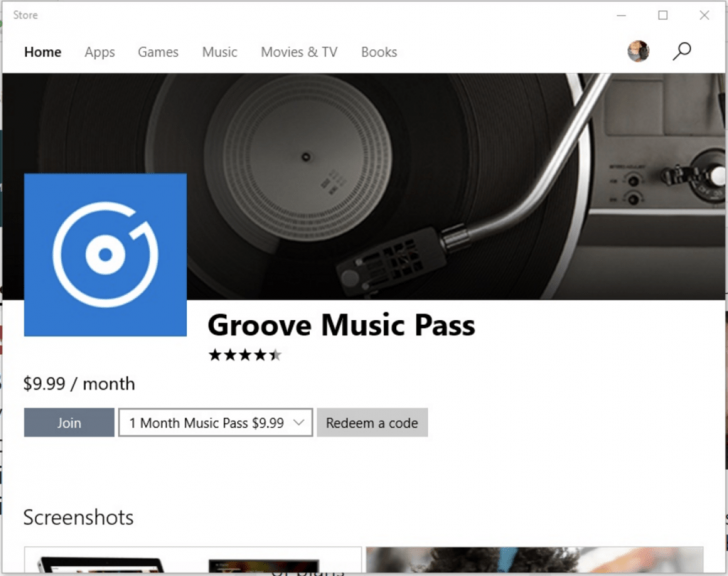Viewport: 728px width, 576px height.
Task: Open the Games tab
Action: (x=158, y=52)
